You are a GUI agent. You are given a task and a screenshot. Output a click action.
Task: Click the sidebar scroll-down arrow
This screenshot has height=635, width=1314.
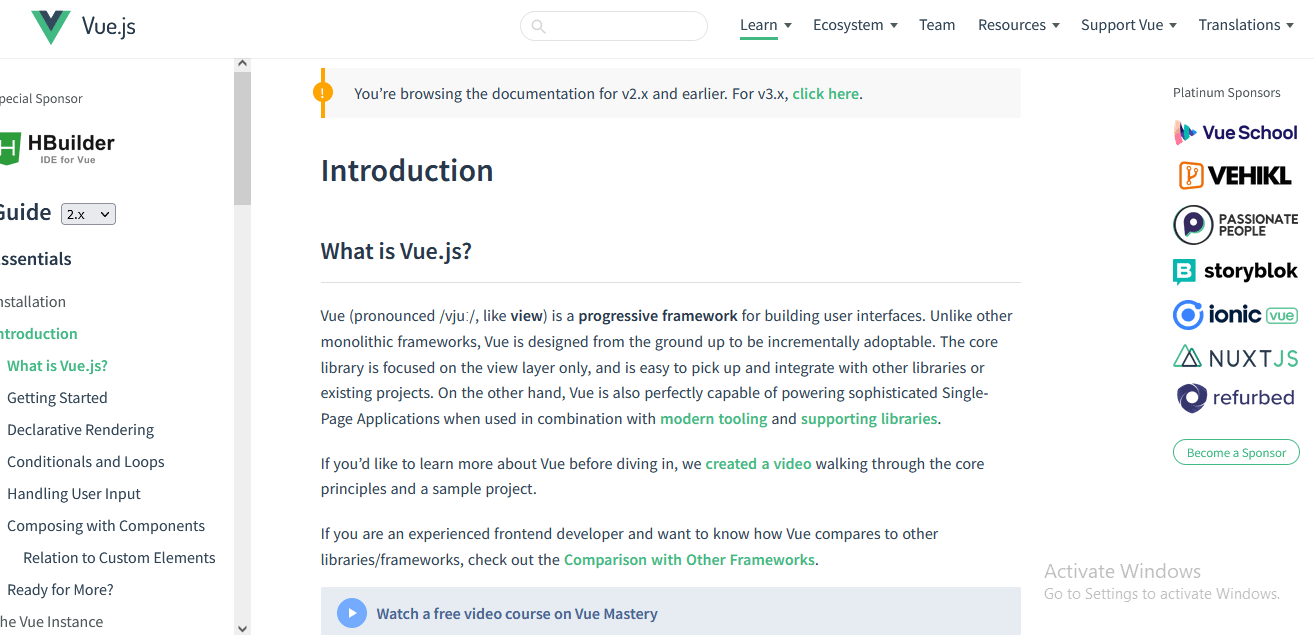(242, 627)
